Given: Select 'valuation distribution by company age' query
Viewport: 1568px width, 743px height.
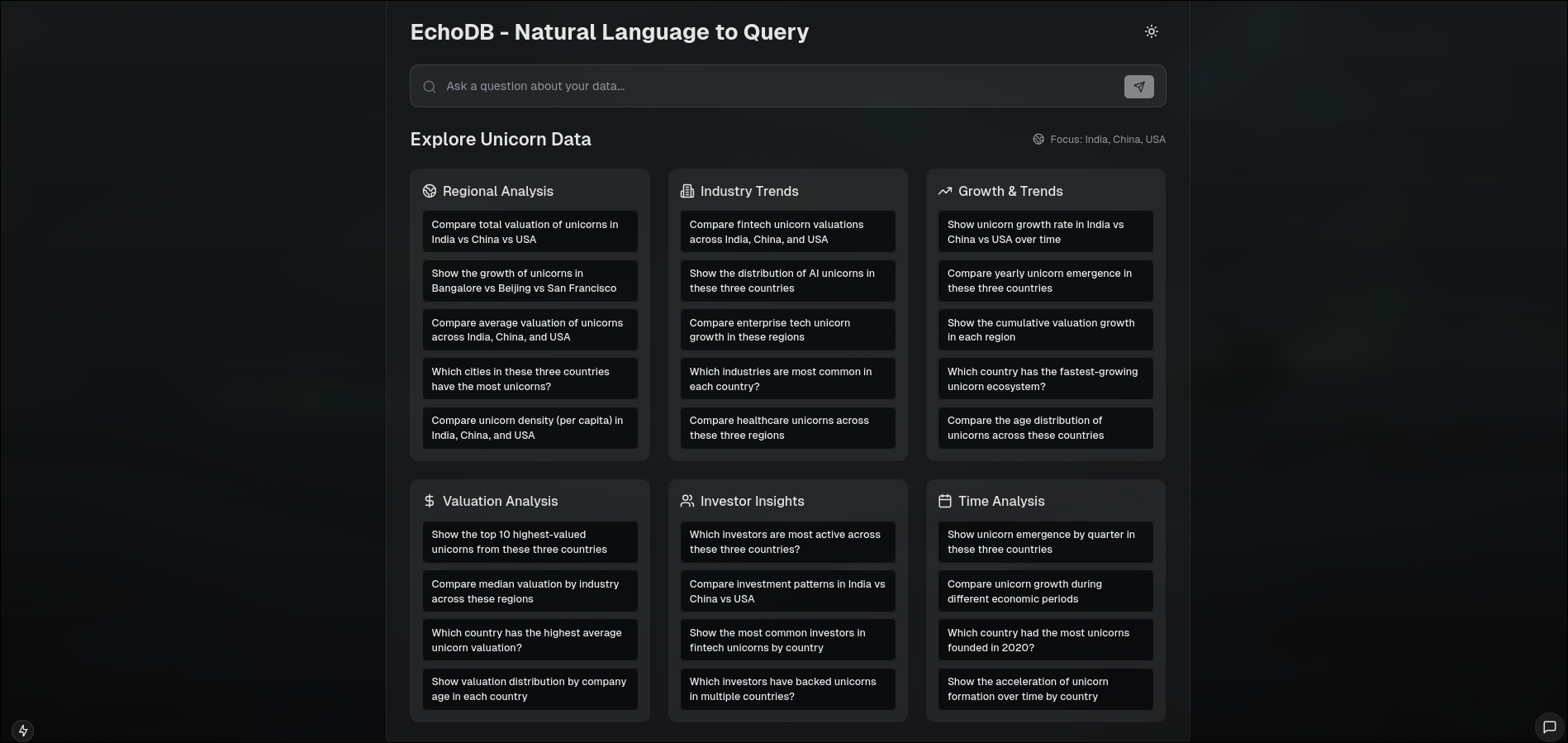Looking at the screenshot, I should (530, 689).
